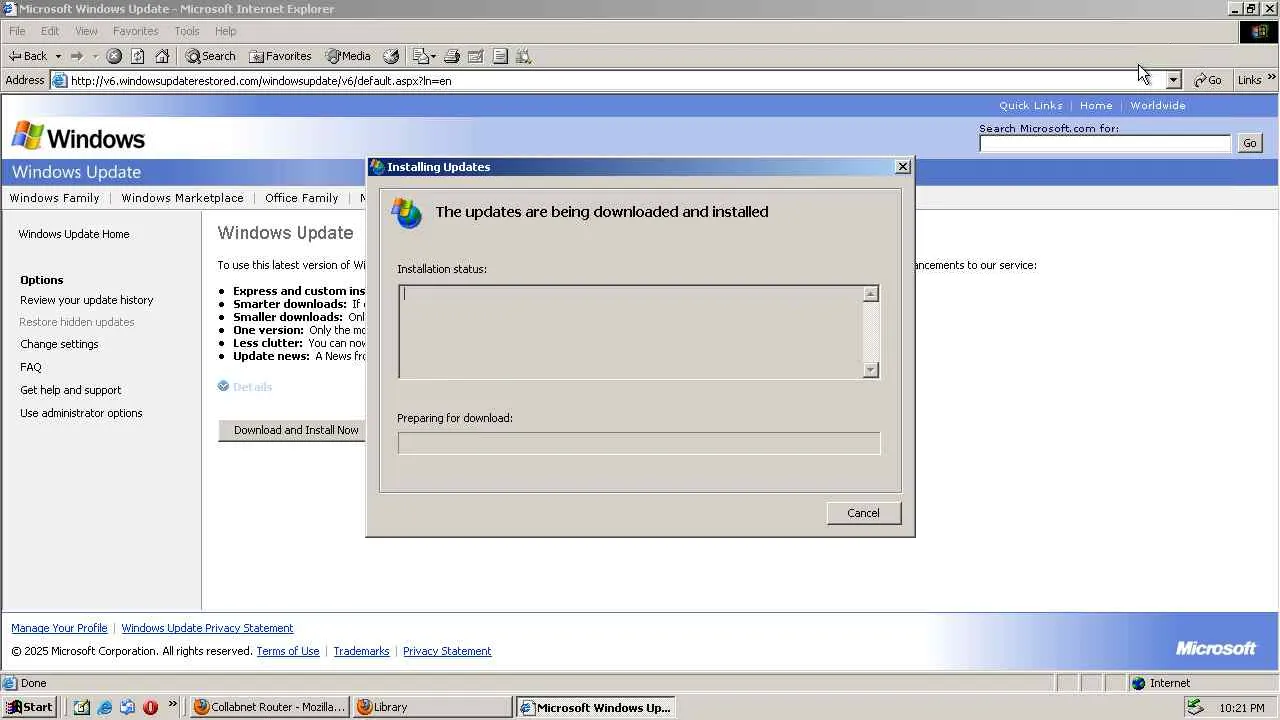Viewport: 1280px width, 720px height.
Task: Go back using the Back toolbar button
Action: [28, 56]
